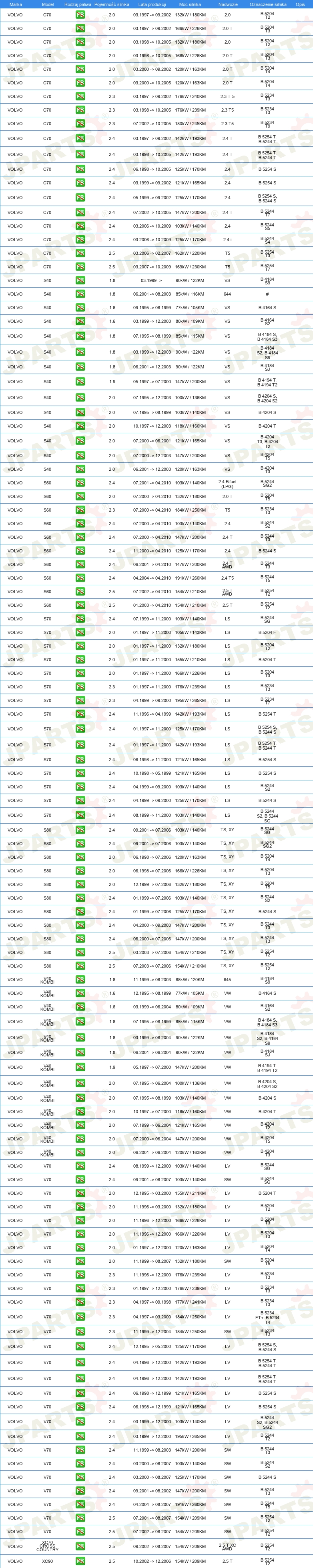Click the Lata produkcji column header
This screenshot has height=1568, width=313.
pos(152,4)
